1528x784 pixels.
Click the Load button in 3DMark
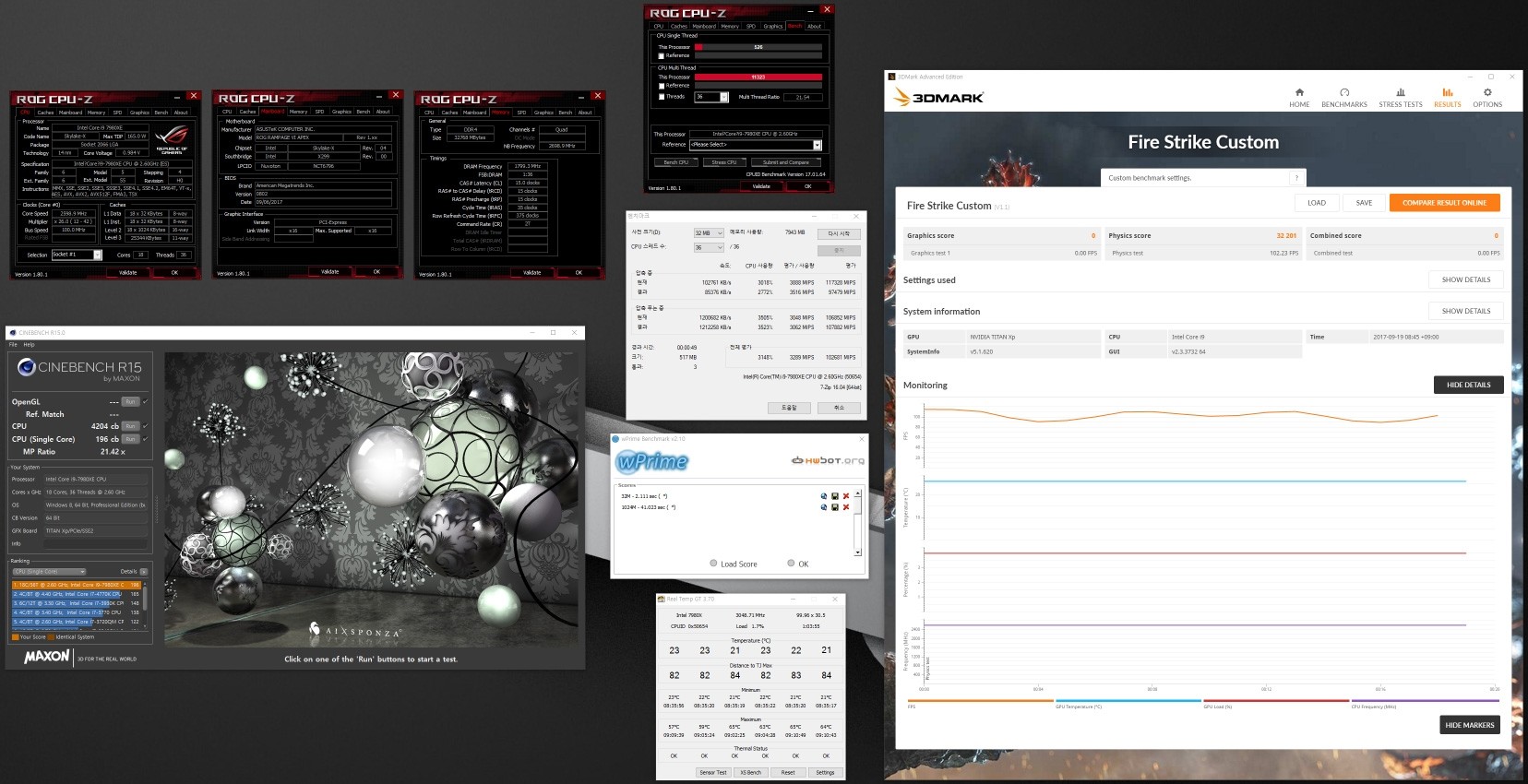click(x=1317, y=203)
